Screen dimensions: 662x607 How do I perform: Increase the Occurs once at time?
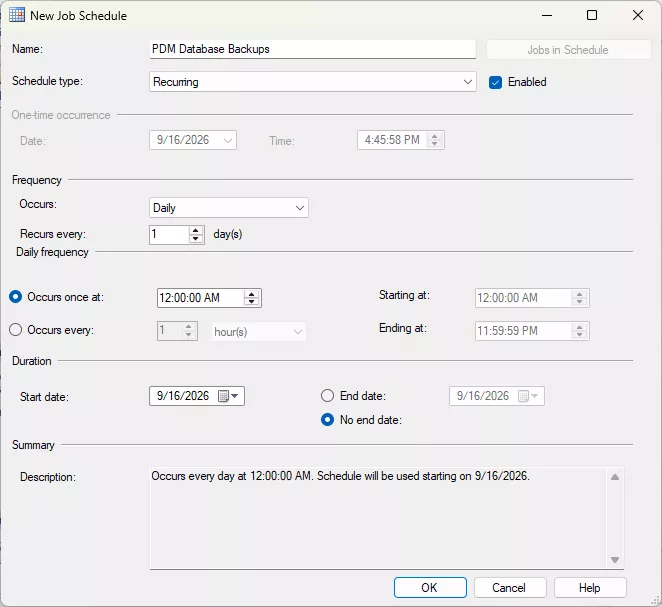point(251,295)
